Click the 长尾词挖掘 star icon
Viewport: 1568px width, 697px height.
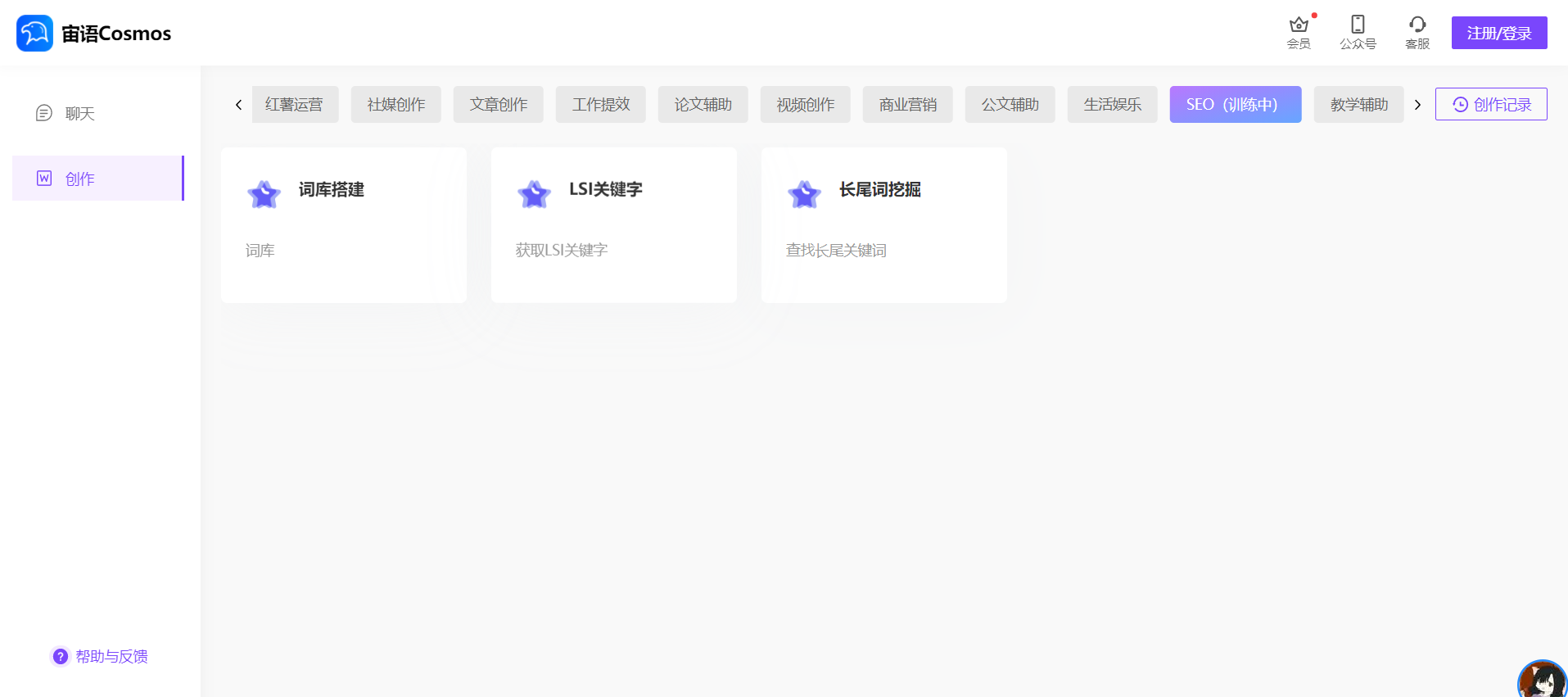pyautogui.click(x=805, y=194)
